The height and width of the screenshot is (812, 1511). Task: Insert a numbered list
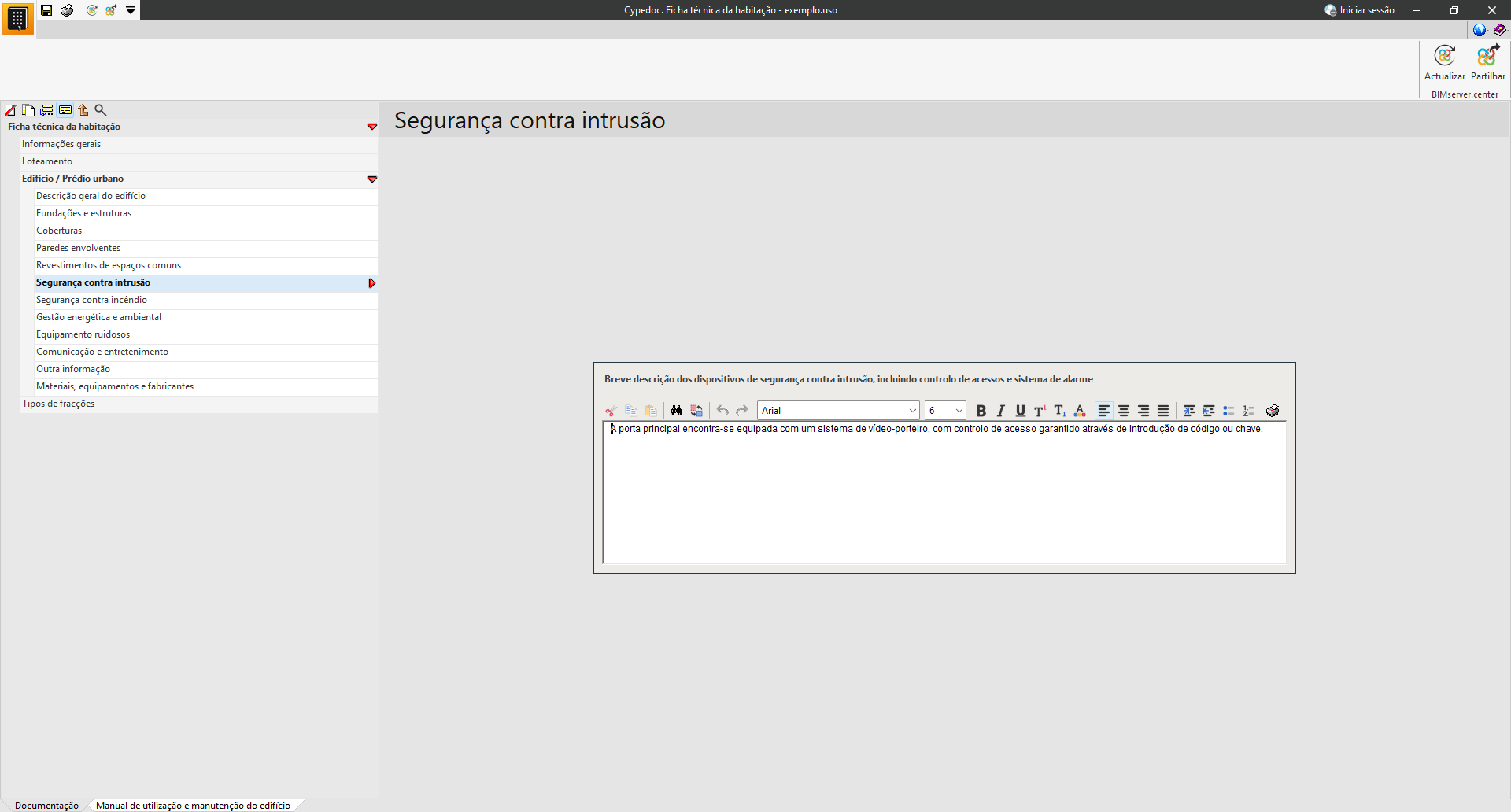pyautogui.click(x=1248, y=411)
